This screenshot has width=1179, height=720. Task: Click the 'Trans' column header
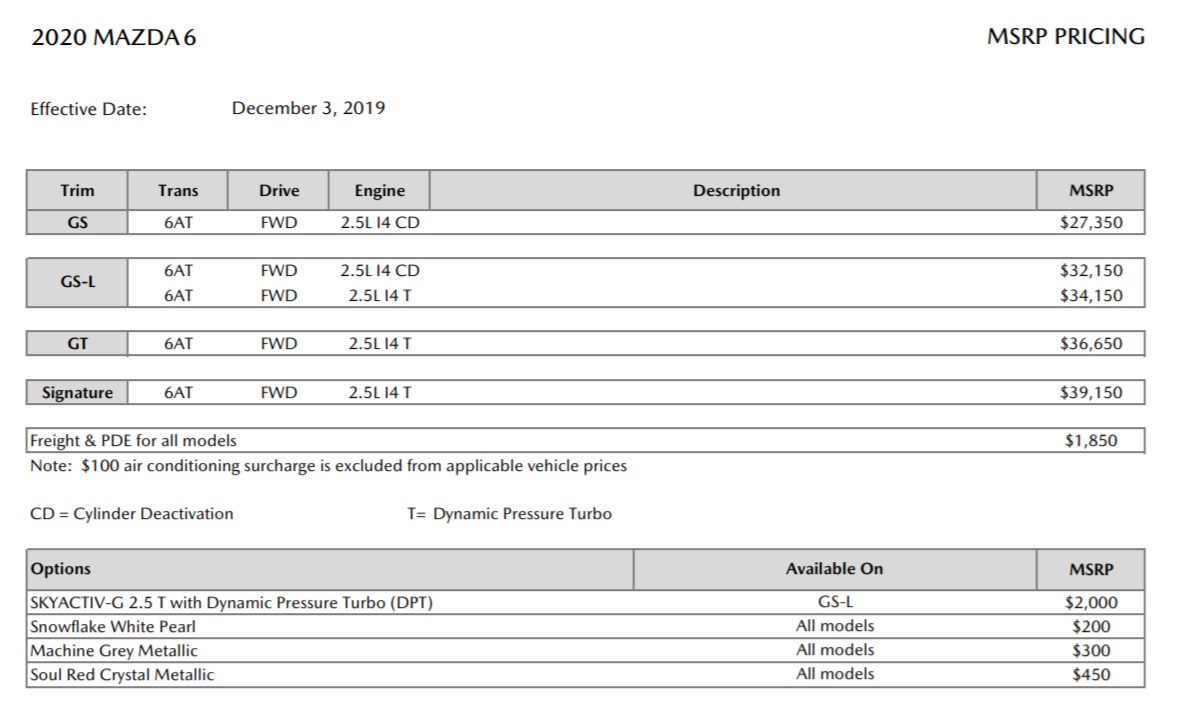178,190
